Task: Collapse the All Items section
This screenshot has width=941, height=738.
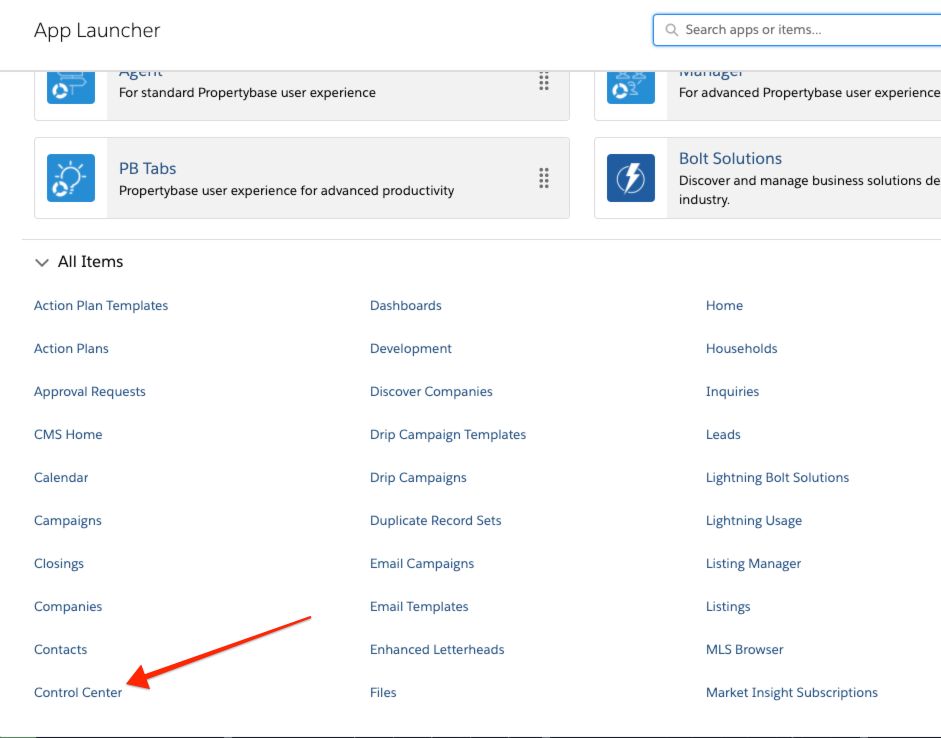Action: (x=42, y=262)
